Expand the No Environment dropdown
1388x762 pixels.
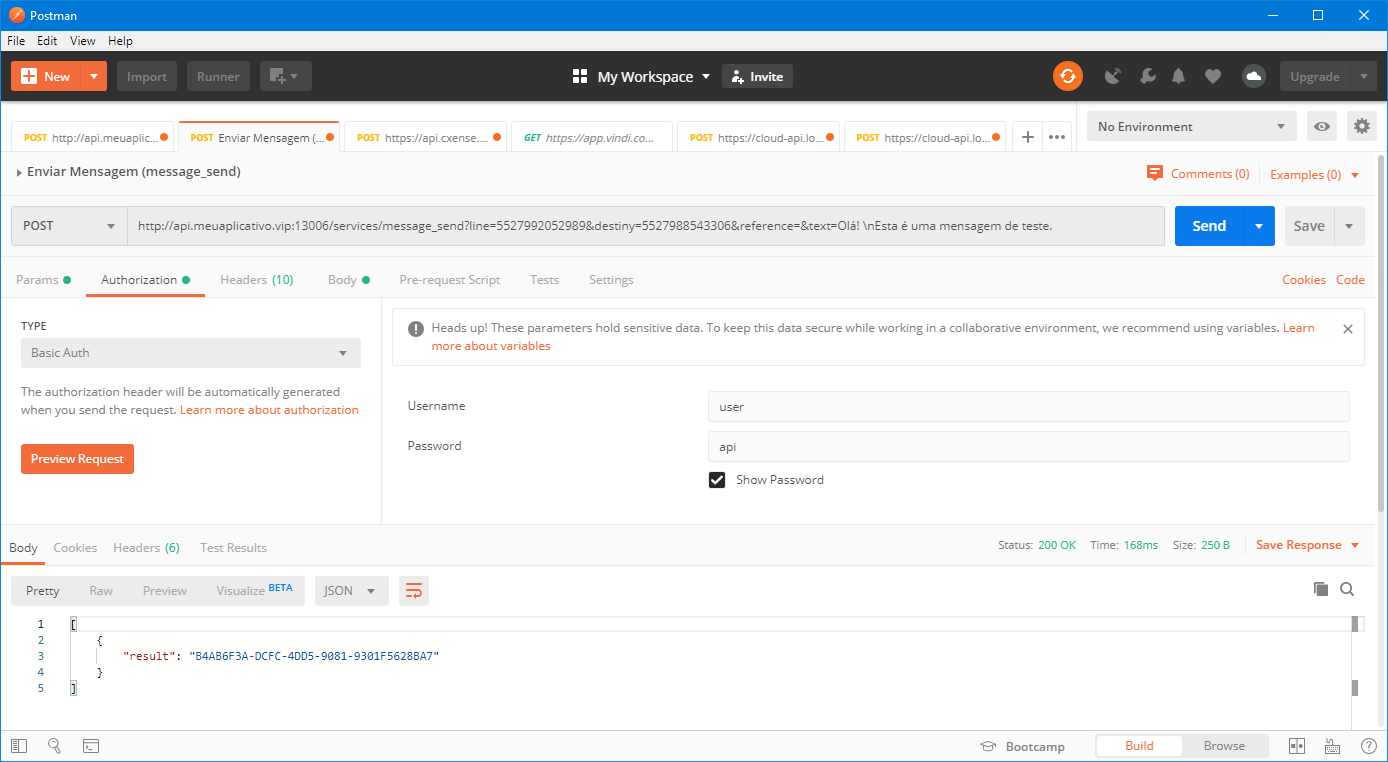(x=1191, y=127)
